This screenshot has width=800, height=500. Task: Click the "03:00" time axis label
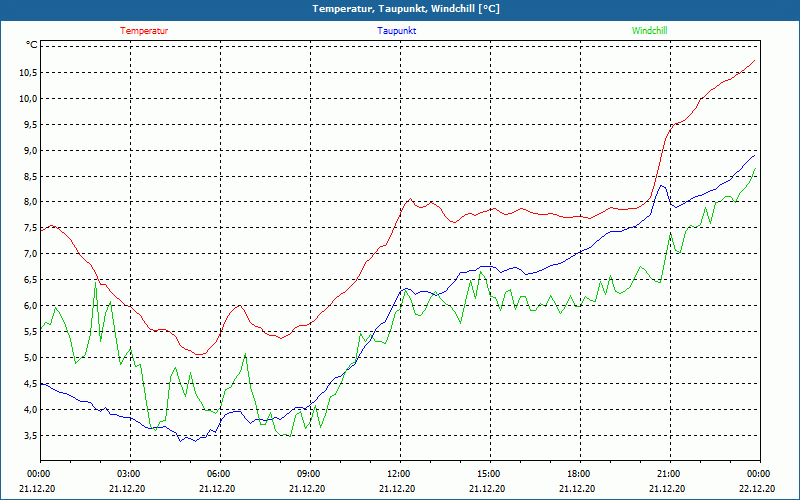click(130, 474)
